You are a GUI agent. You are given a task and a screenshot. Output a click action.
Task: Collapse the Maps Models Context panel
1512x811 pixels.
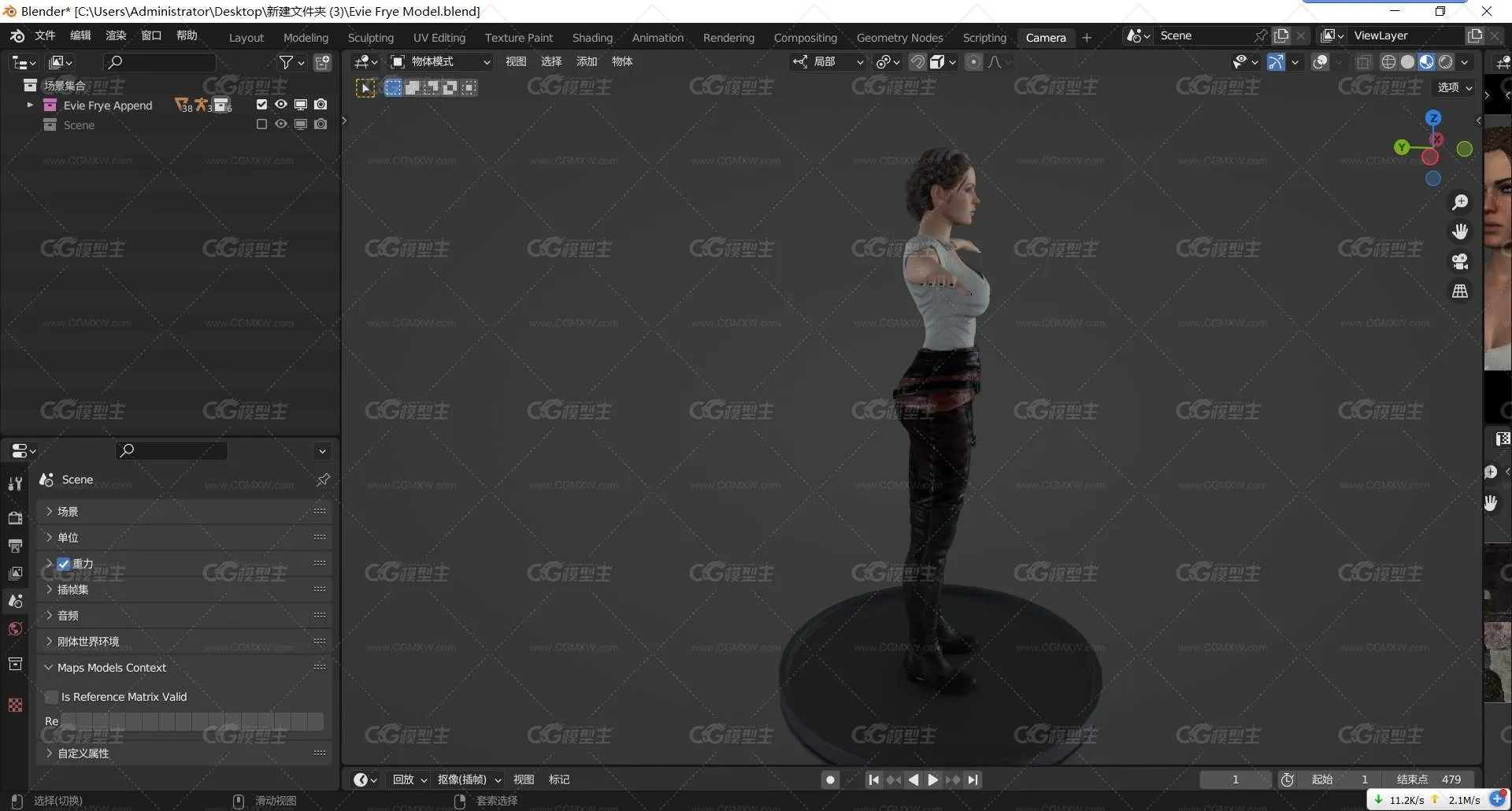tap(183, 667)
